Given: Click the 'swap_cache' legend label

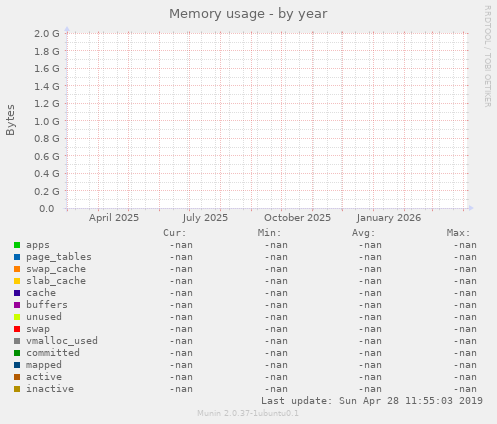Looking at the screenshot, I should click(56, 269).
